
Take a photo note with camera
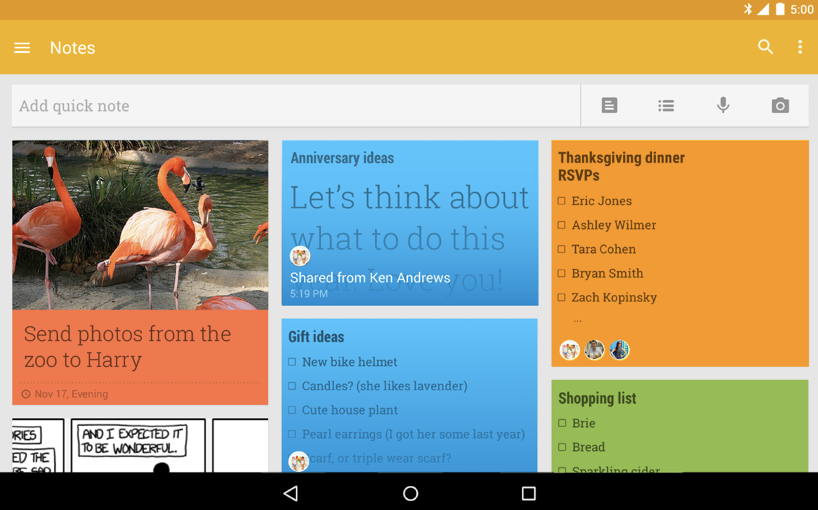780,106
